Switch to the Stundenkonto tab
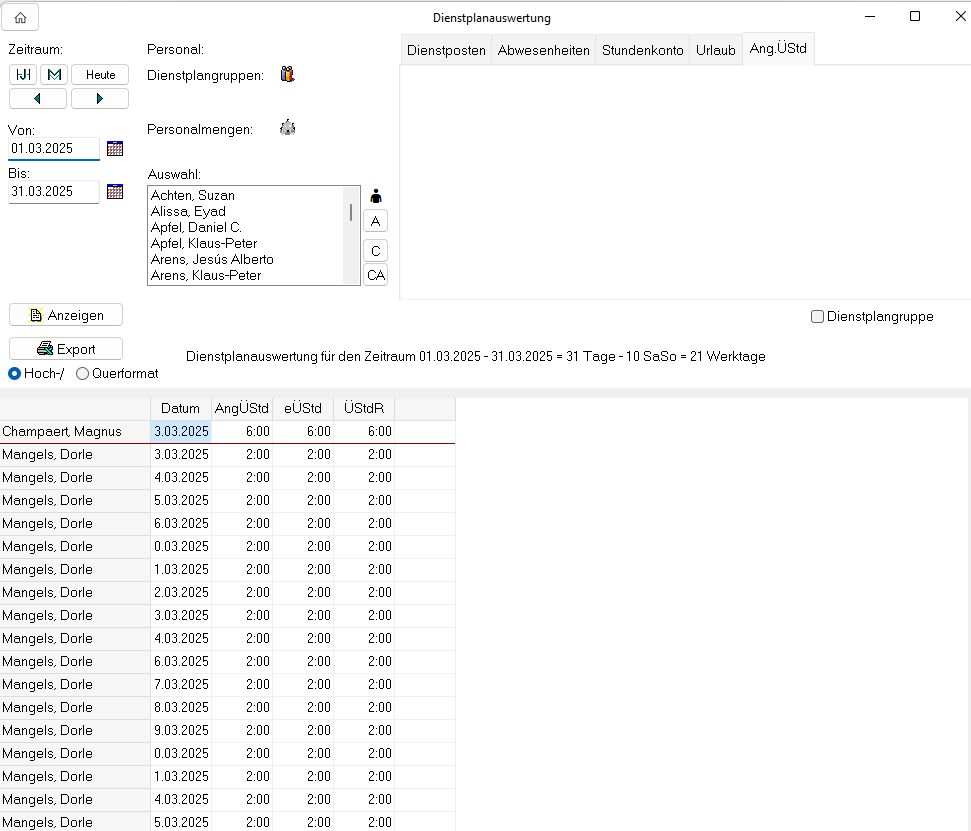This screenshot has height=831, width=971. [x=642, y=50]
